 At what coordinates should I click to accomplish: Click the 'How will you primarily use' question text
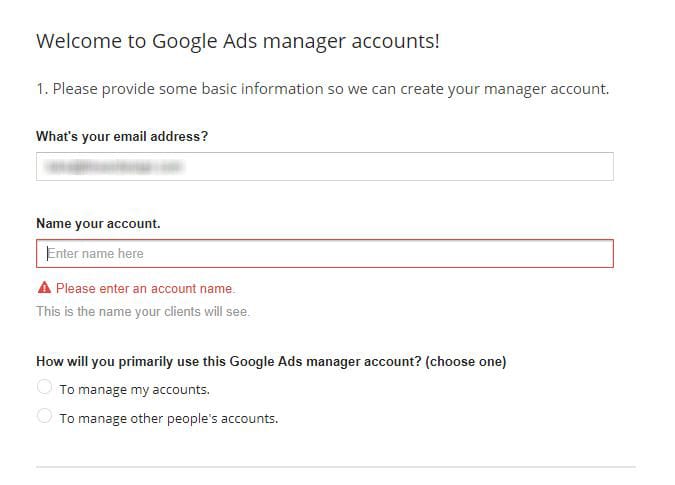271,361
